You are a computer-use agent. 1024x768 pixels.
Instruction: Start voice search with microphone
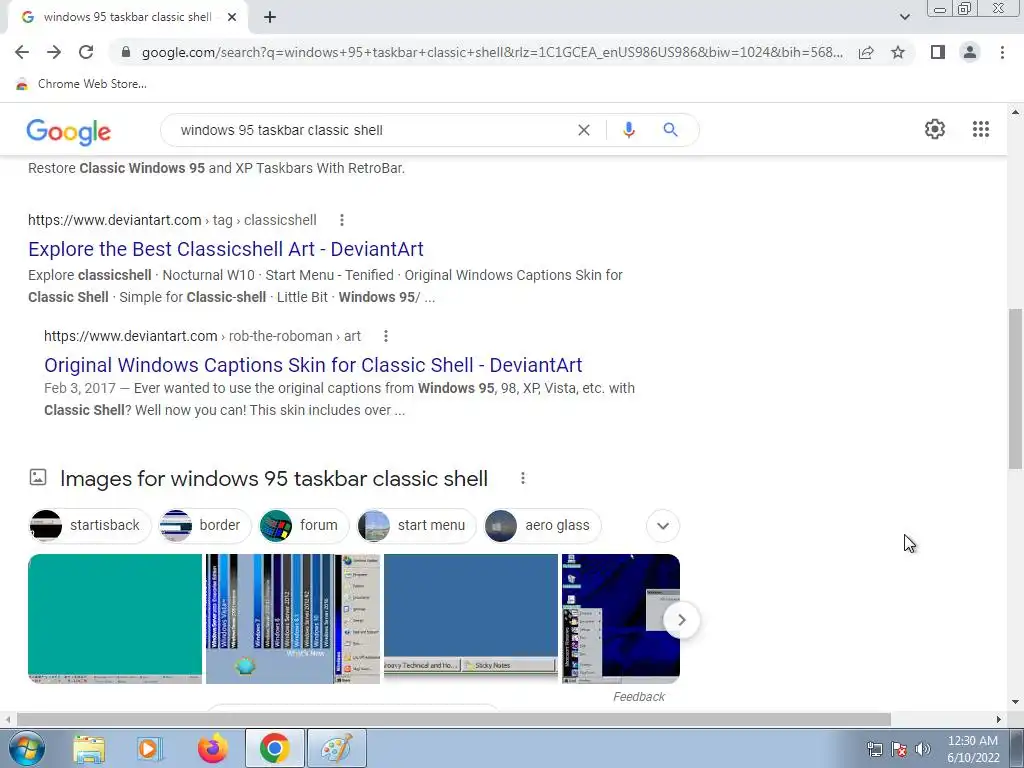(x=628, y=130)
